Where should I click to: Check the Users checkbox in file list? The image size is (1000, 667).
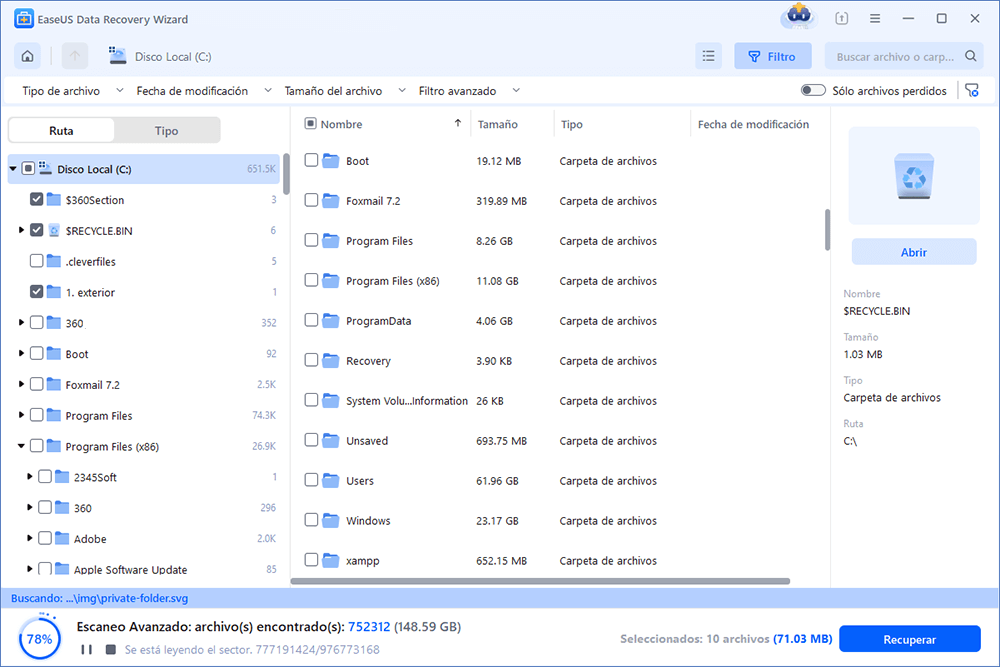tap(311, 480)
